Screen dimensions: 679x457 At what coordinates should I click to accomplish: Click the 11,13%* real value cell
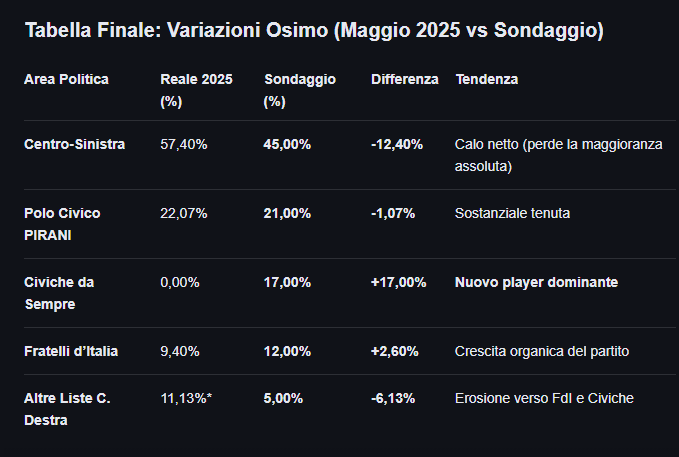[x=186, y=398]
